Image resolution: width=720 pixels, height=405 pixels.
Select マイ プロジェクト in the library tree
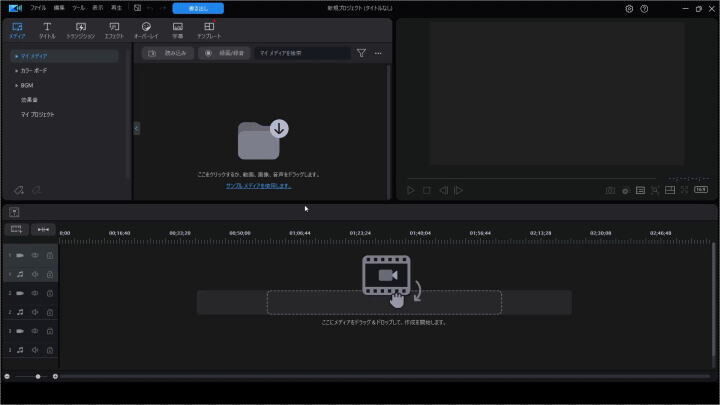click(x=37, y=114)
